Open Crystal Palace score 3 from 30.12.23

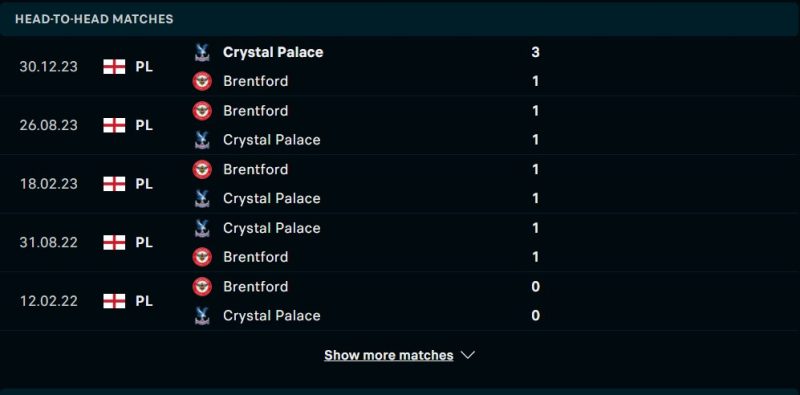(x=535, y=52)
